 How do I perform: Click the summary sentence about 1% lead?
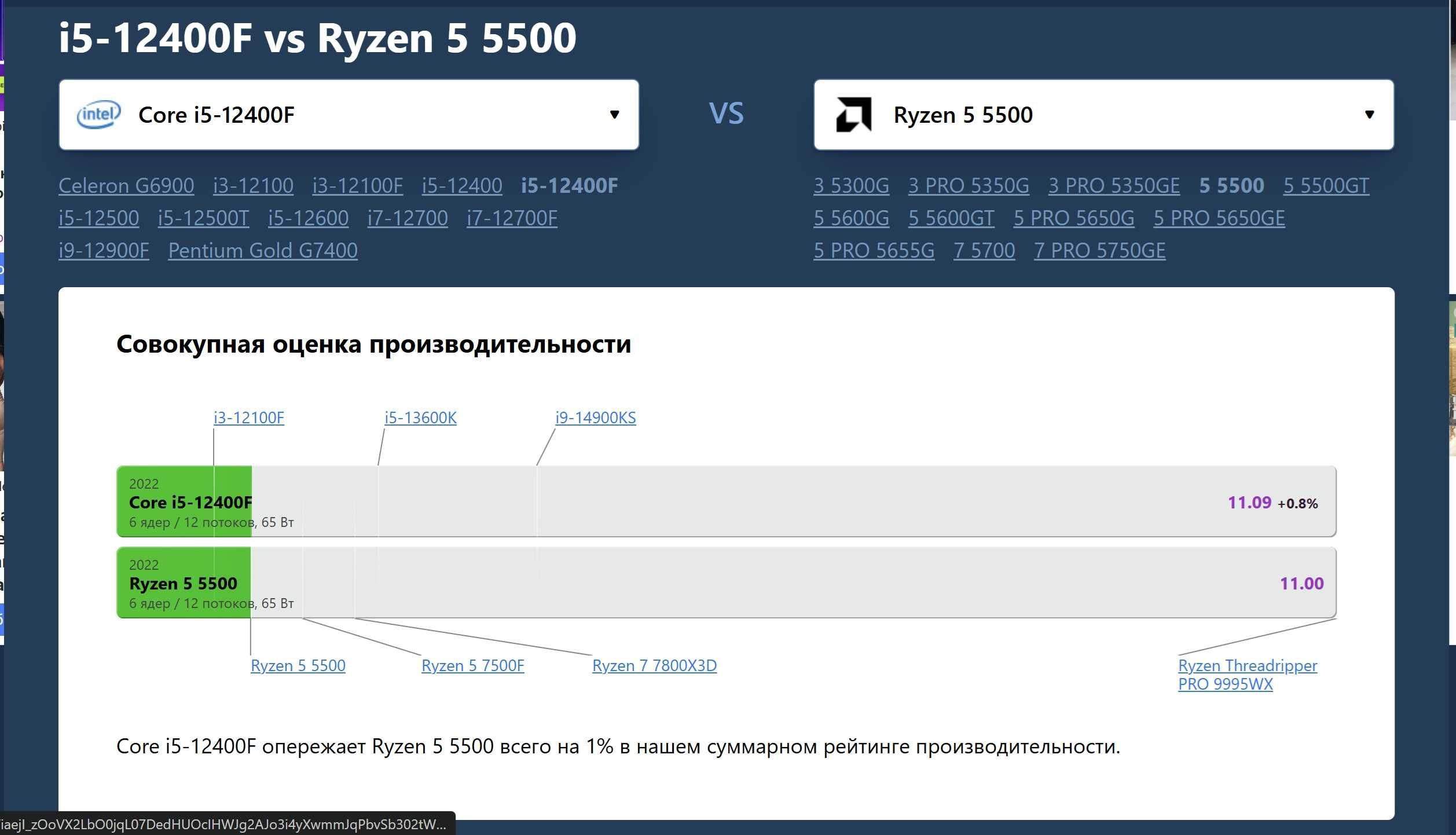click(x=618, y=746)
